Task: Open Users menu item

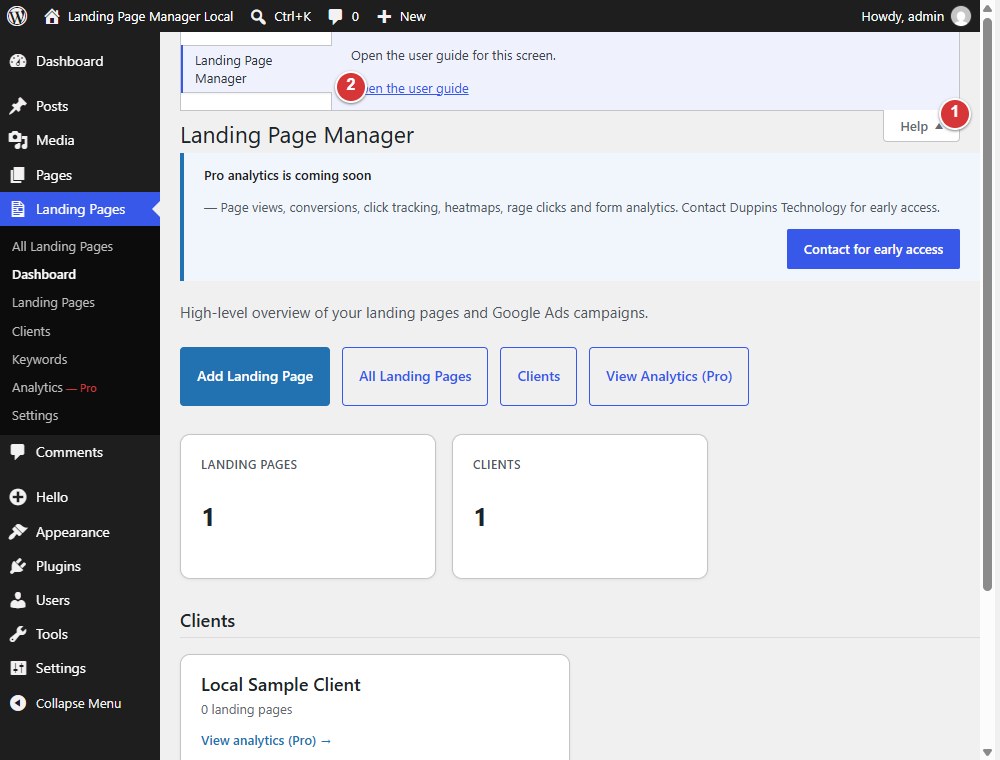Action: point(80,600)
